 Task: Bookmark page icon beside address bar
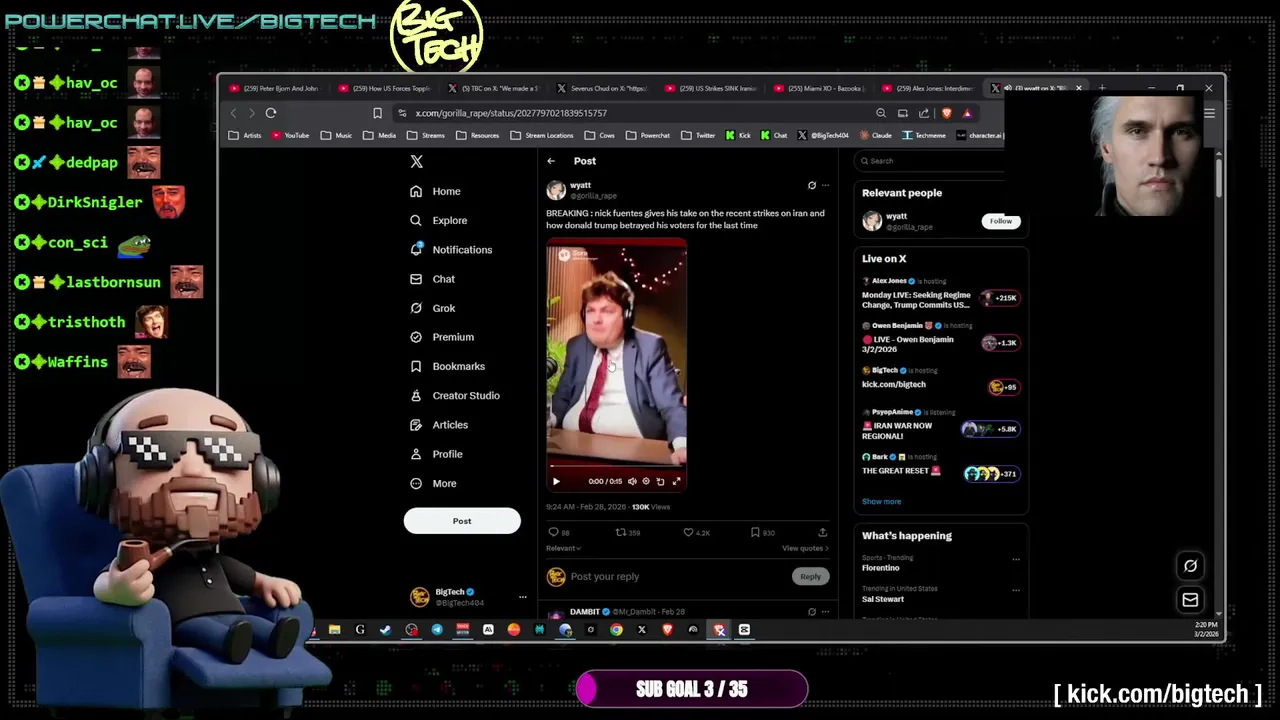(x=377, y=113)
